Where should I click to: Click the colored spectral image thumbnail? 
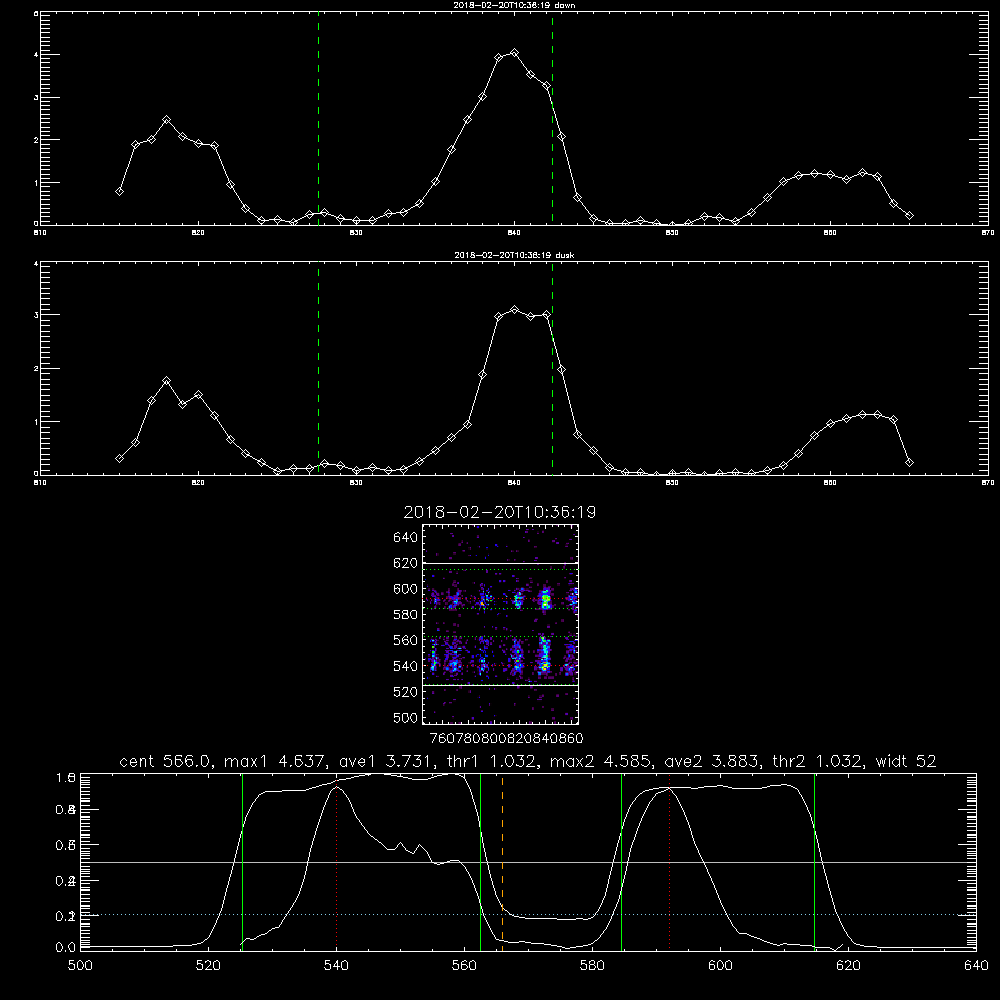coord(501,624)
